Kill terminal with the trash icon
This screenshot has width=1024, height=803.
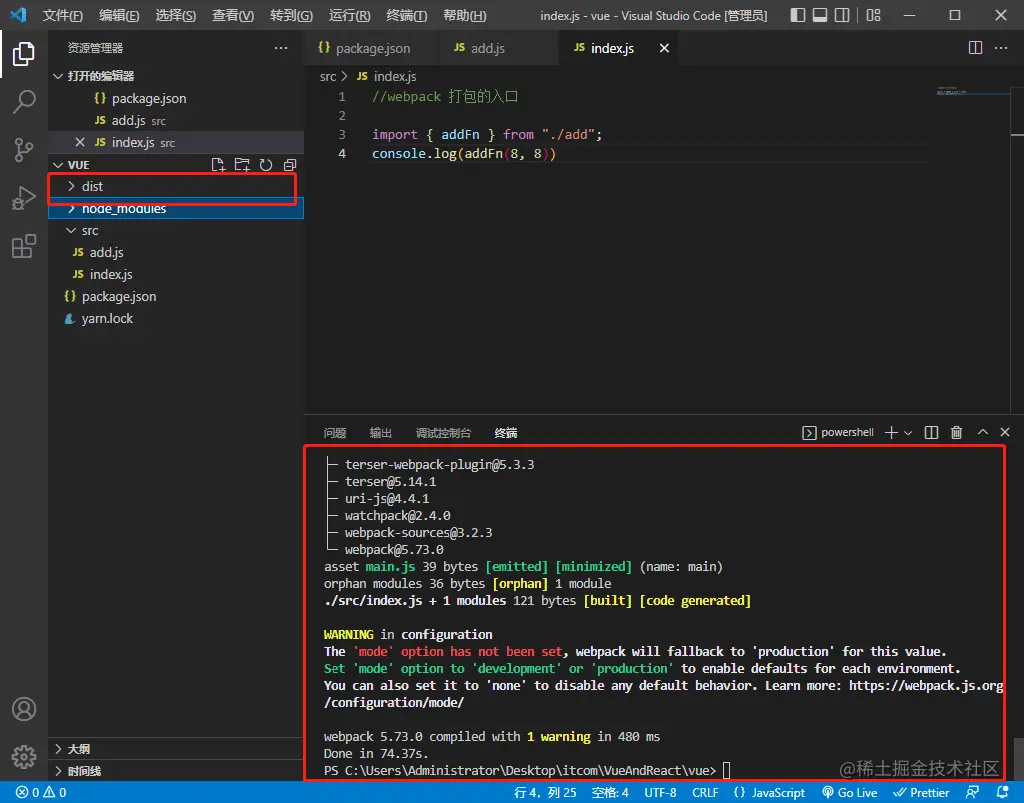click(x=956, y=433)
